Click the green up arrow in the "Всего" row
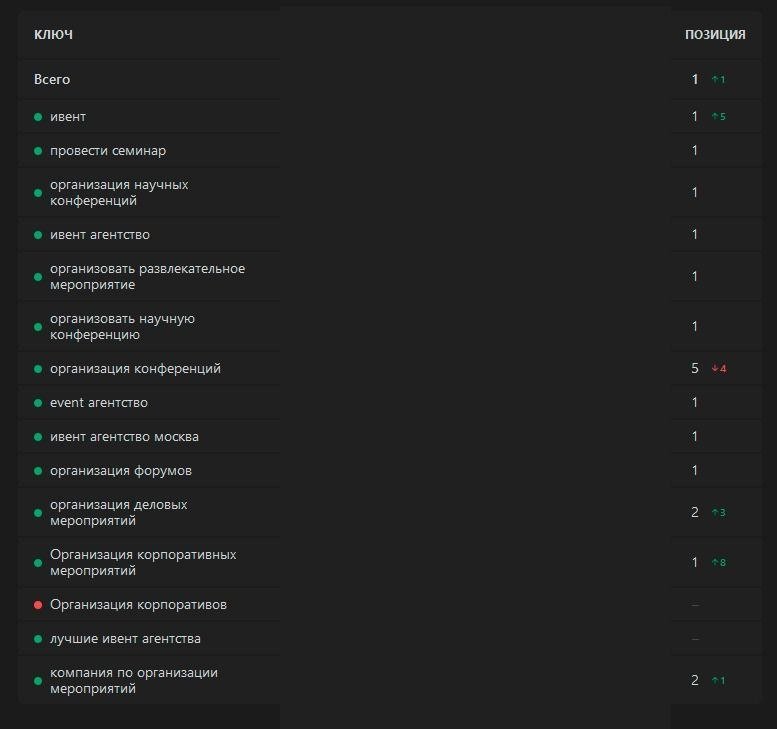The image size is (777, 729). [714, 80]
